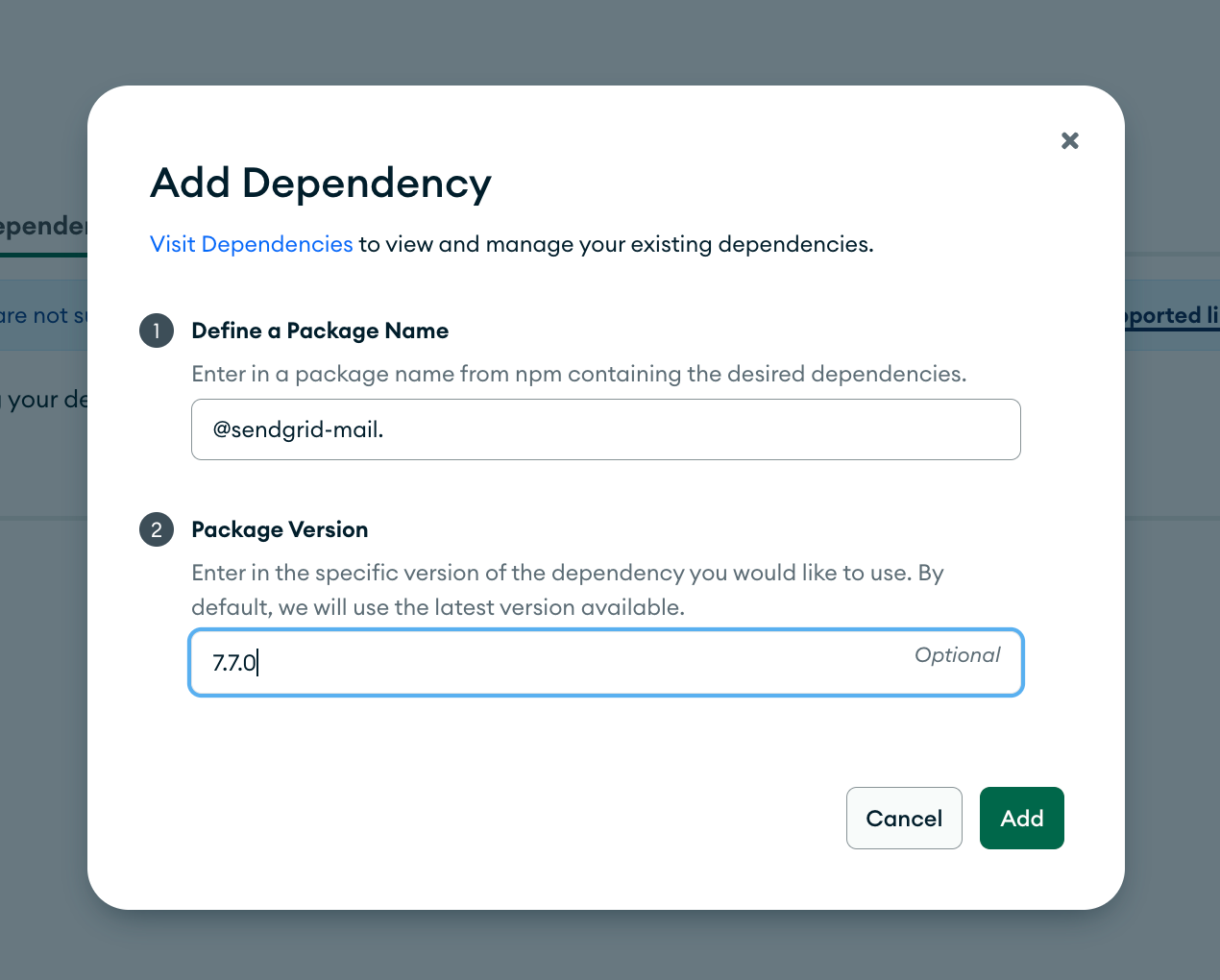The image size is (1220, 980).
Task: Click the step 2 number badge
Action: 157,529
